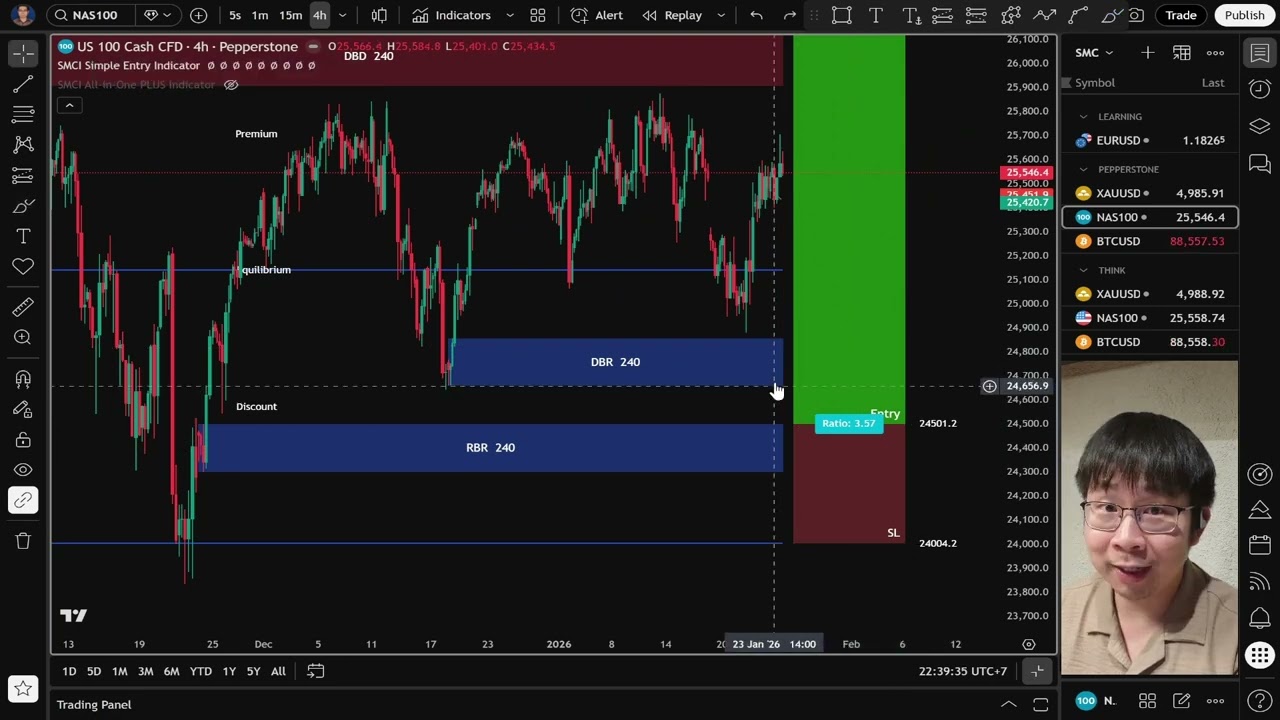Toggle visibility of SMCI All-In-One PLUS Indicator
1280x720 pixels.
coord(231,85)
